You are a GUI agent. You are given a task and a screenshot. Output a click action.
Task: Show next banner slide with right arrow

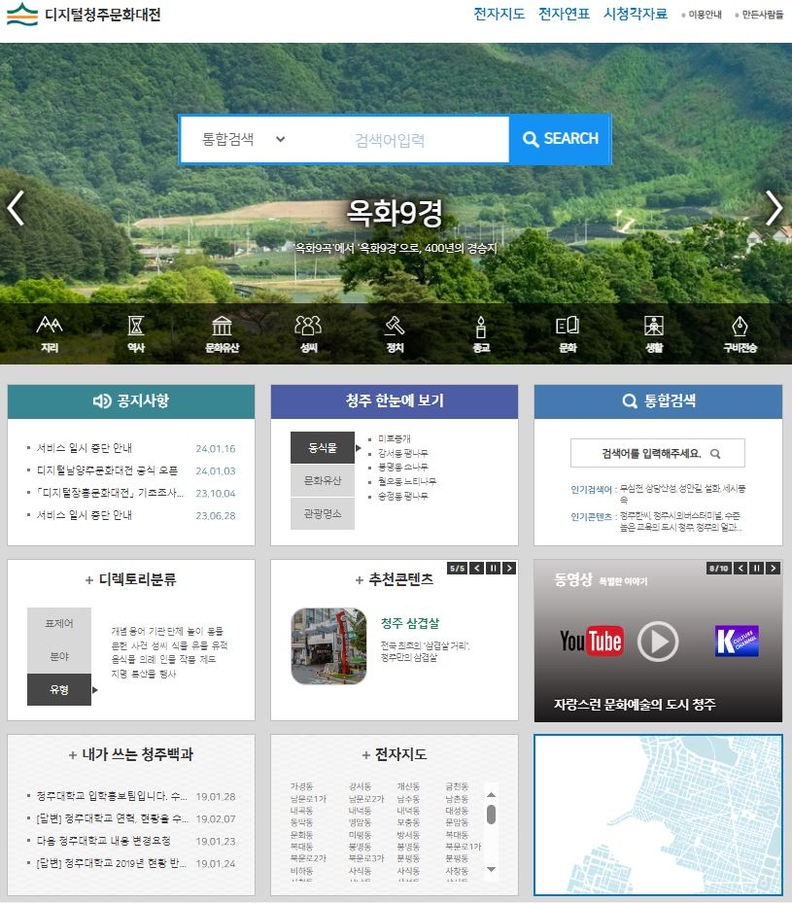tap(773, 208)
